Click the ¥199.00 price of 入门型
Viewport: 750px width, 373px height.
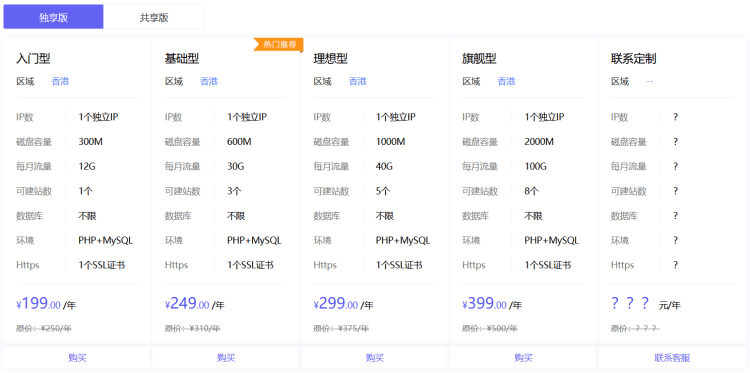(38, 304)
